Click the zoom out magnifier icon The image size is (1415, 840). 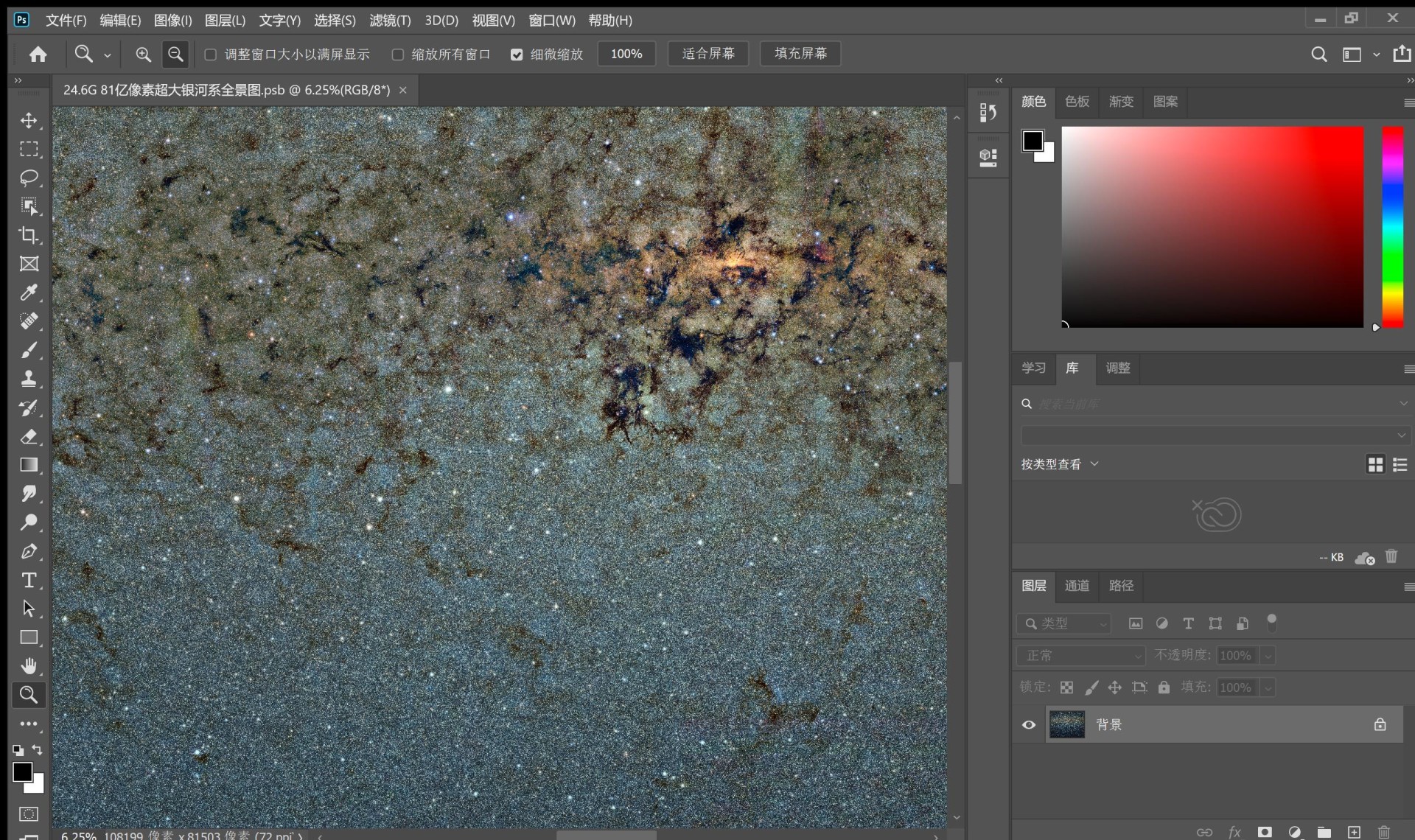[175, 54]
